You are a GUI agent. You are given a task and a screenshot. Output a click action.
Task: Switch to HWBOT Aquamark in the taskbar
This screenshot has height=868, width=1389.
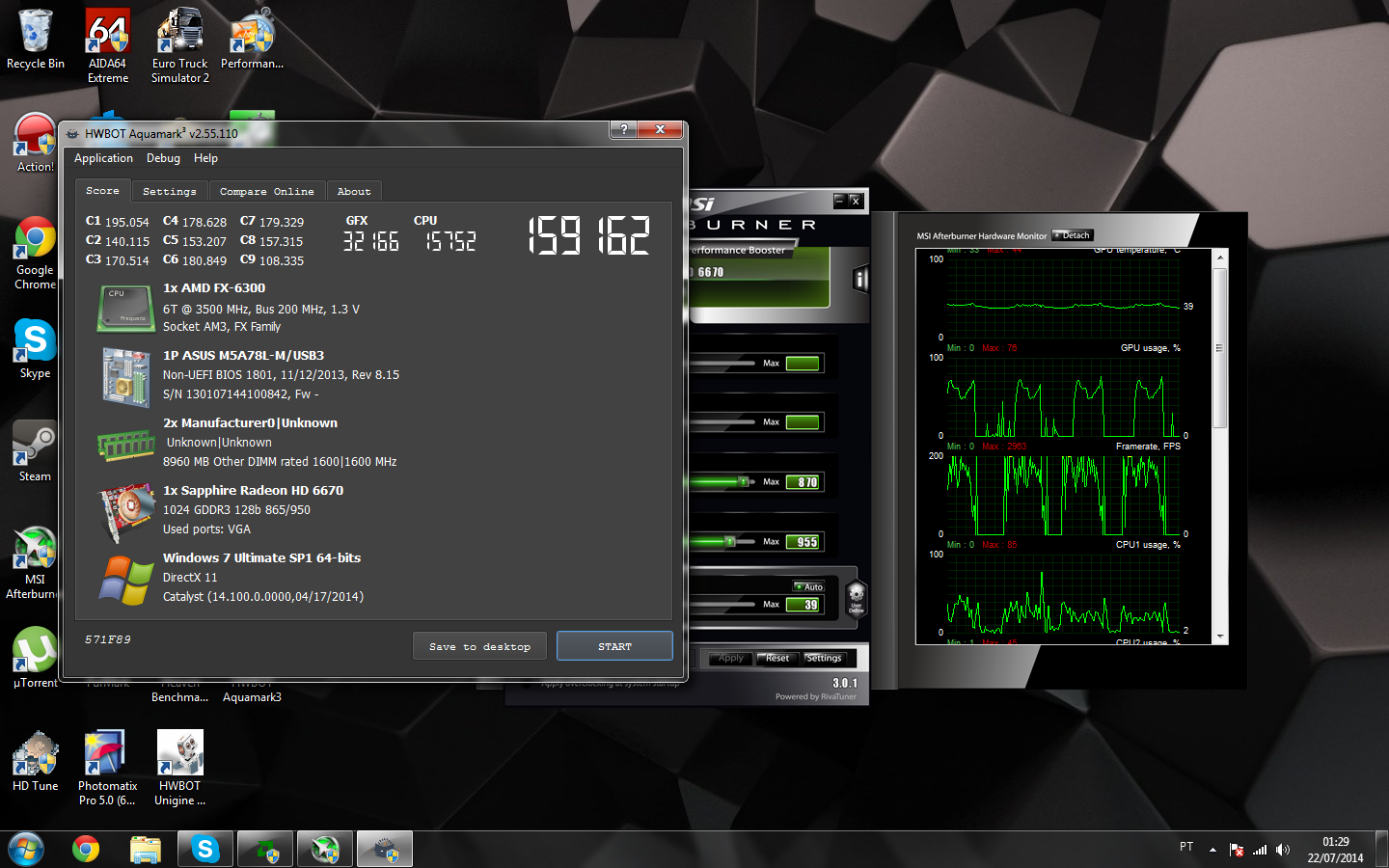385,850
